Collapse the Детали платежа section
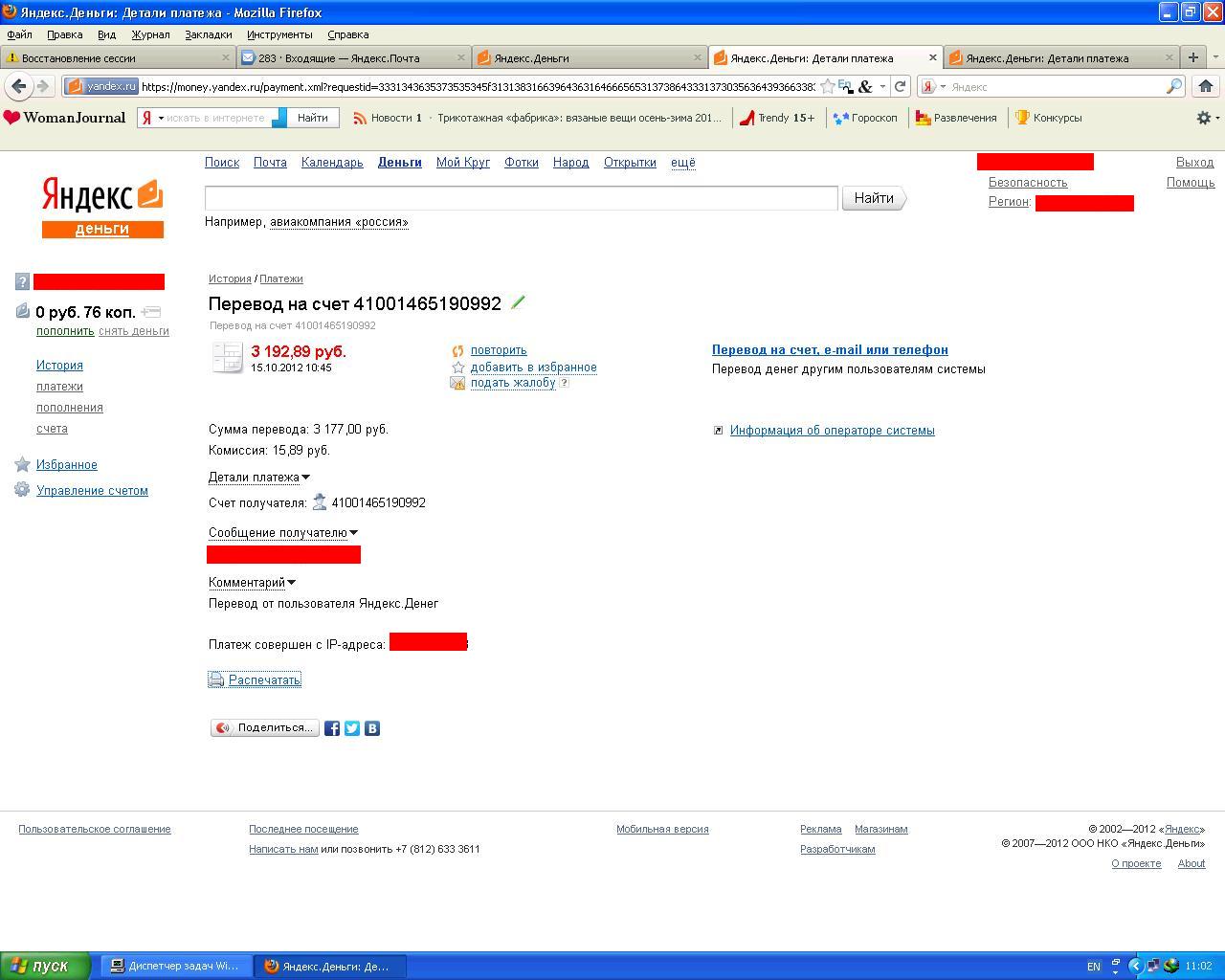The width and height of the screenshot is (1225, 980). 259,477
